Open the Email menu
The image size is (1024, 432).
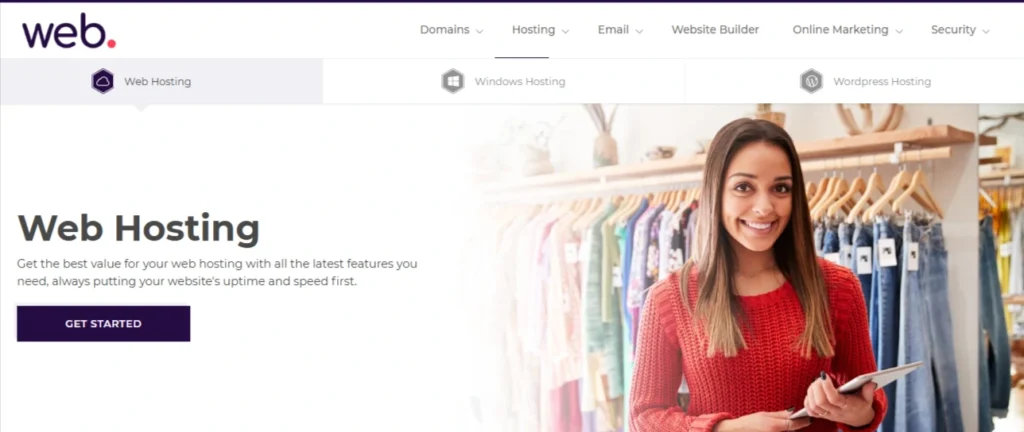(x=613, y=29)
